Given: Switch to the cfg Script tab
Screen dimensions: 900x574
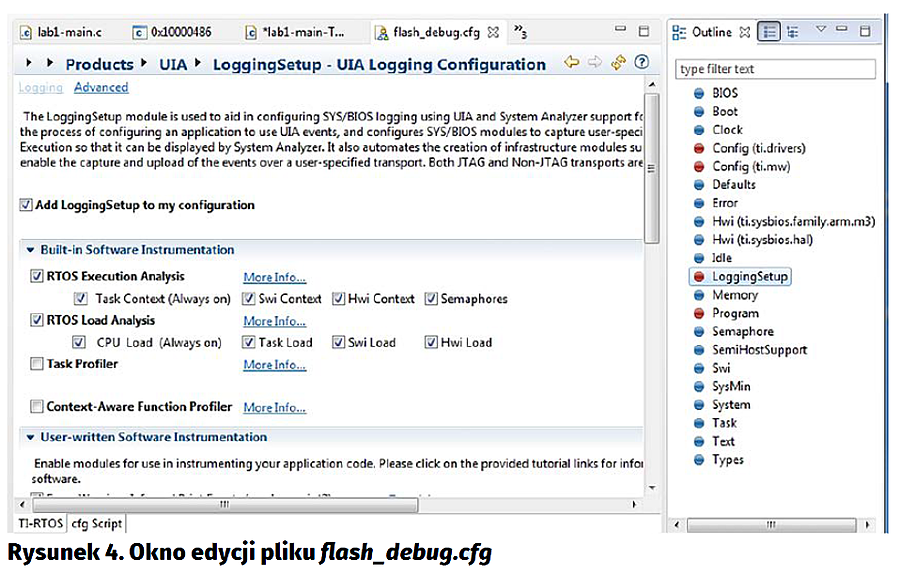Looking at the screenshot, I should (x=97, y=524).
